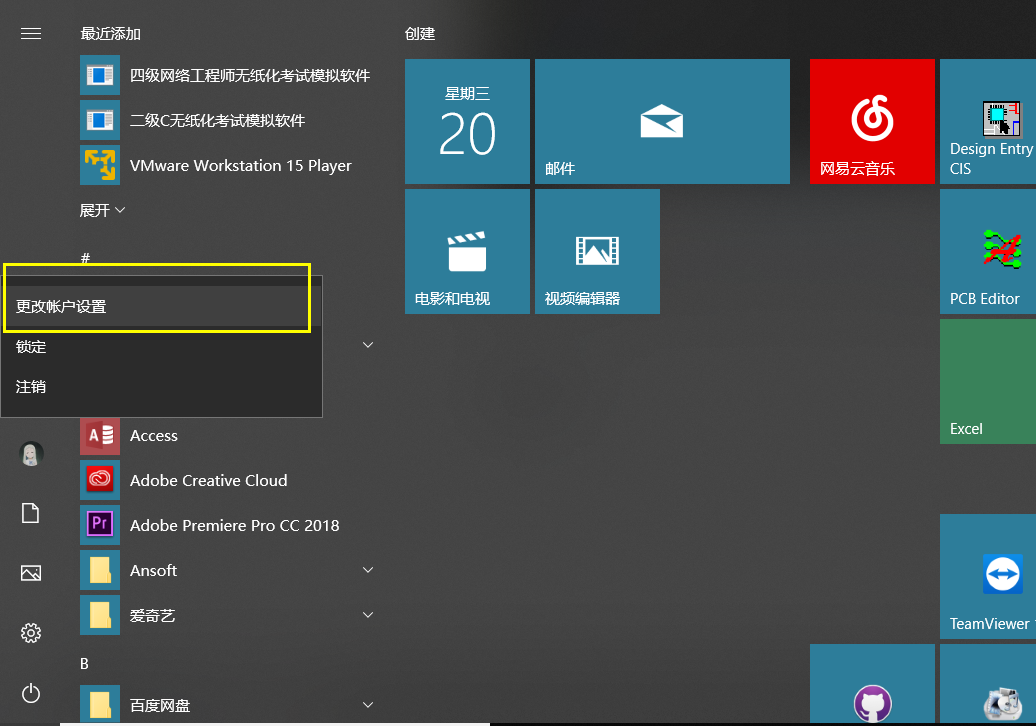Open the 邮件 mail tile
1036x726 pixels.
[x=662, y=122]
